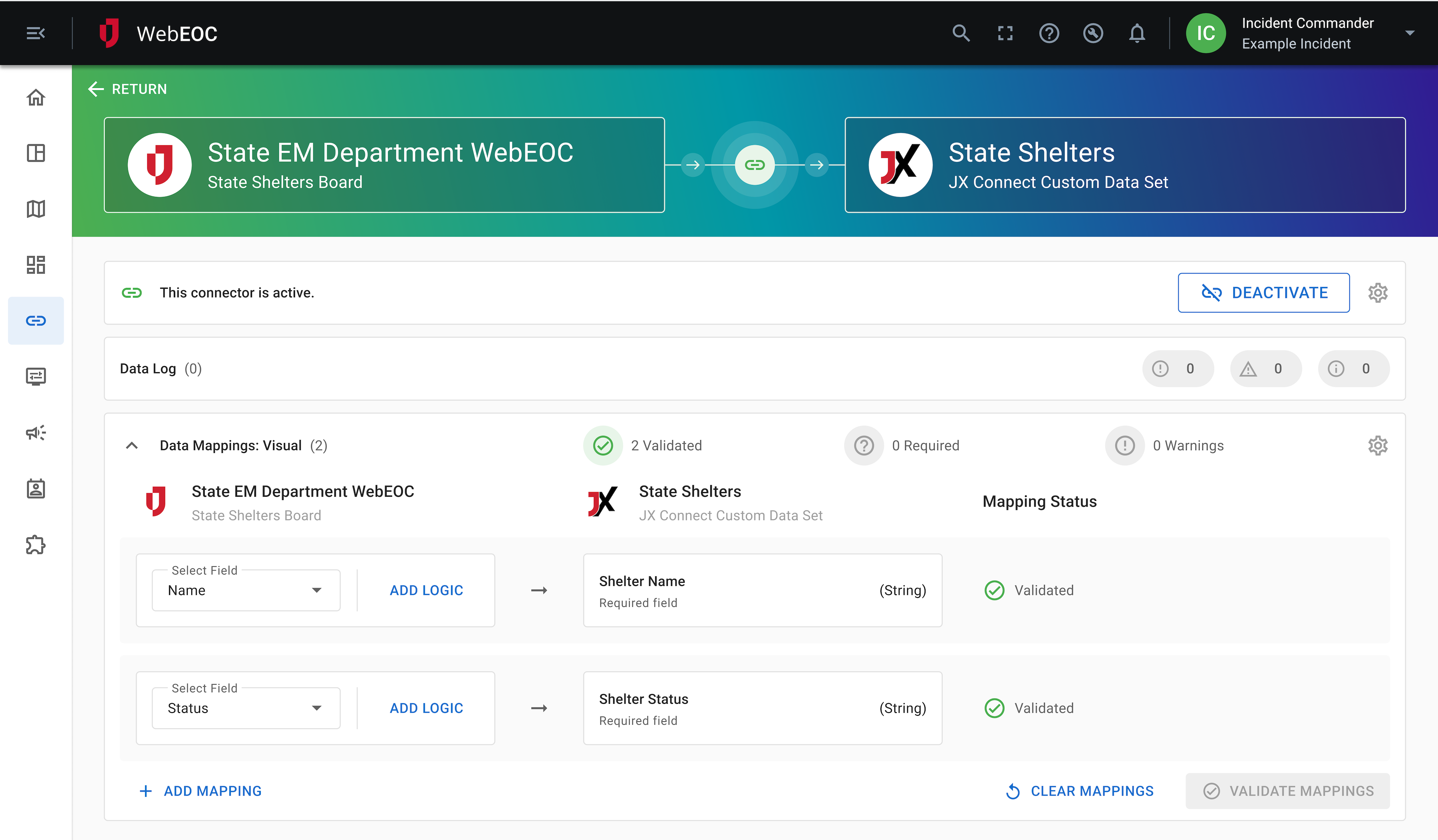The image size is (1438, 840).
Task: Click the Shelter Name target field
Action: [763, 591]
